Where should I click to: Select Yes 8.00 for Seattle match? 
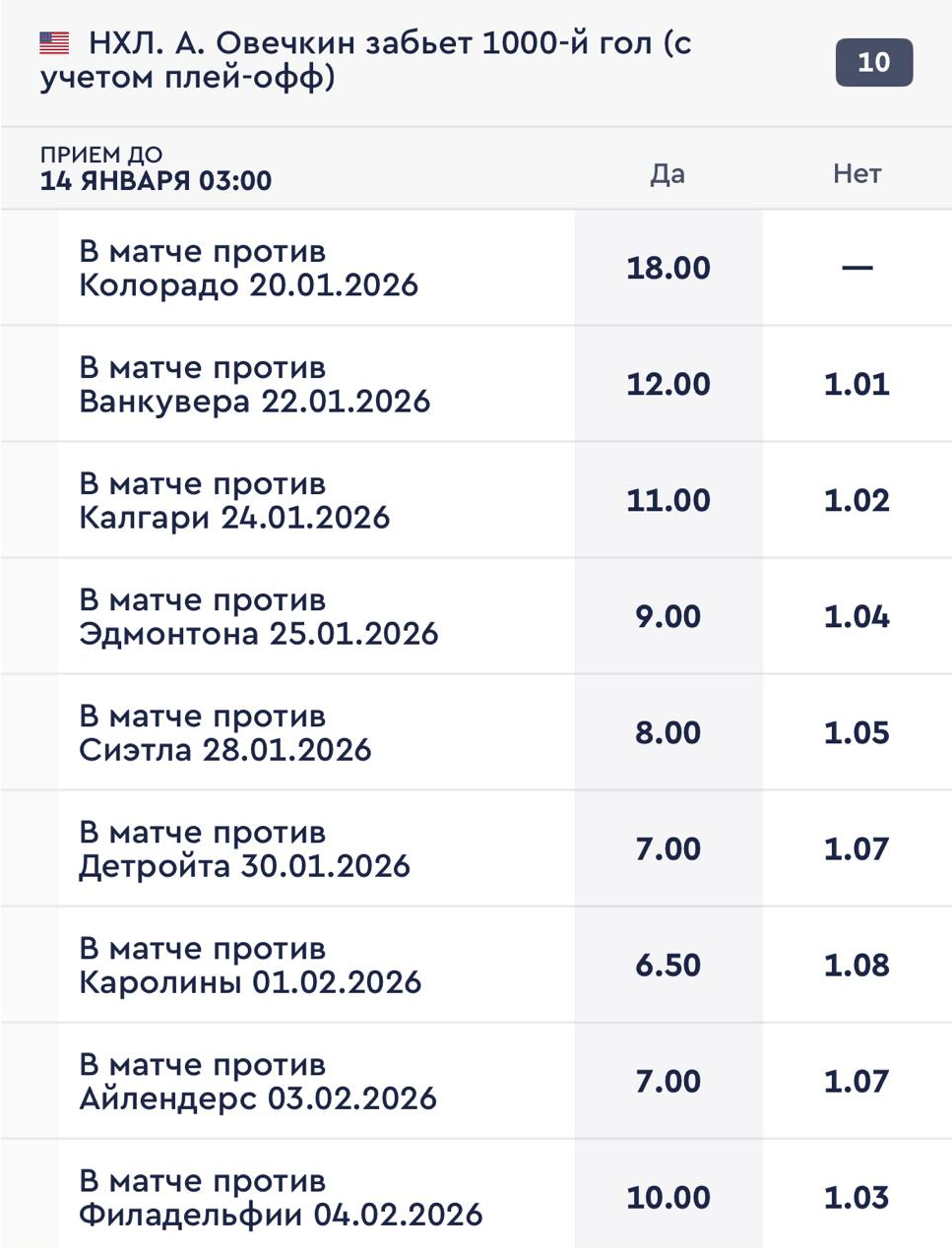pyautogui.click(x=668, y=732)
